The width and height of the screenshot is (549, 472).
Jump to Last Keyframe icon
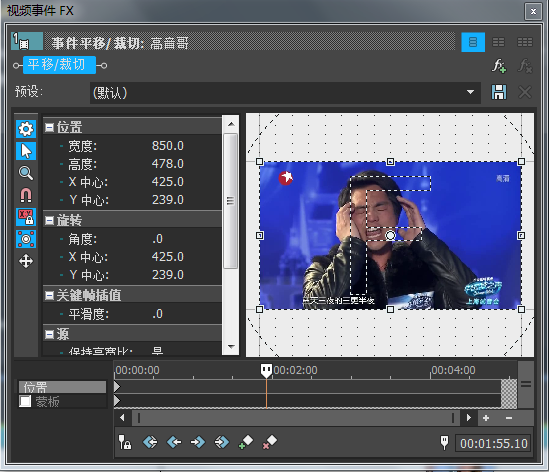point(222,442)
